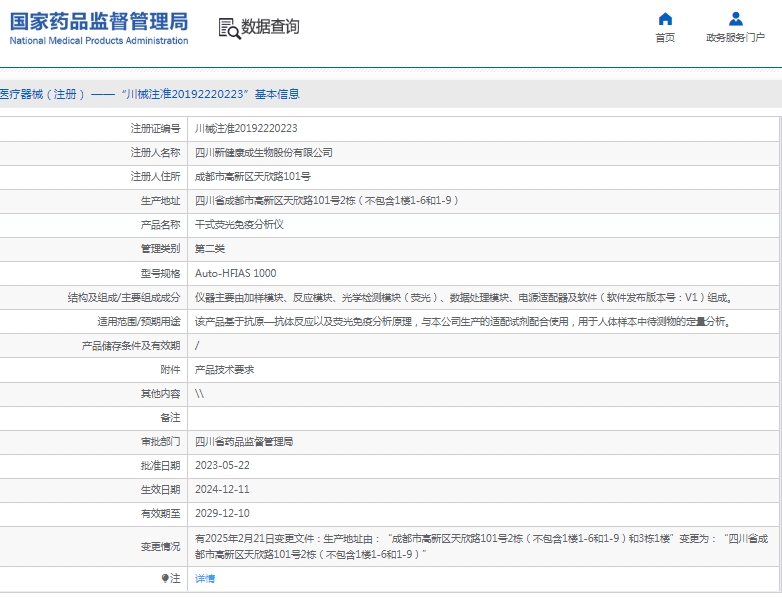Viewport: 782px width, 598px height.
Task: Open the 政务服务门户 user portal icon
Action: [736, 19]
